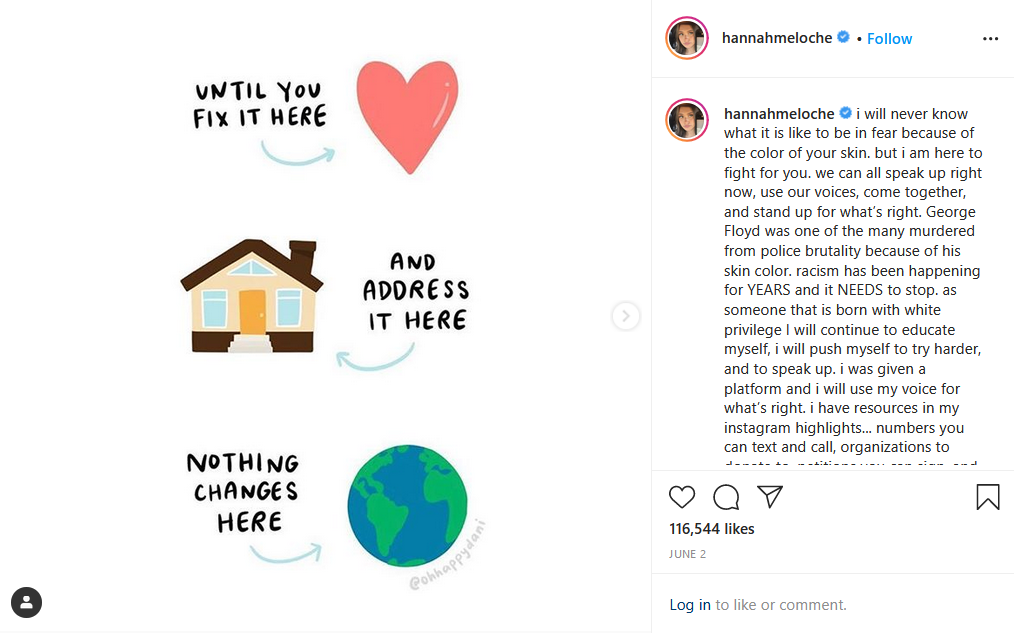Screen dimensions: 1014x633
Task: Go to the next image with the chevron arrow
Action: point(625,316)
